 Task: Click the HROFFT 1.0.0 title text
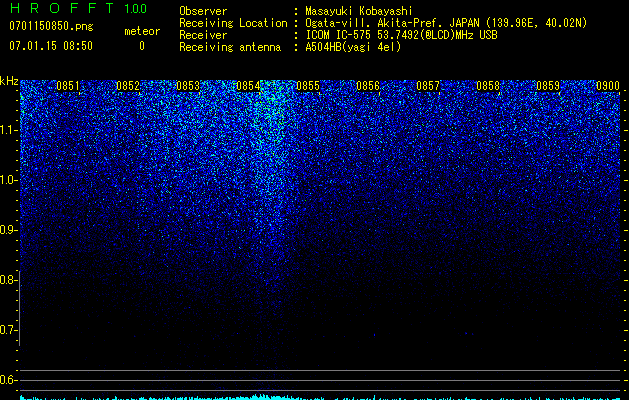coord(78,8)
